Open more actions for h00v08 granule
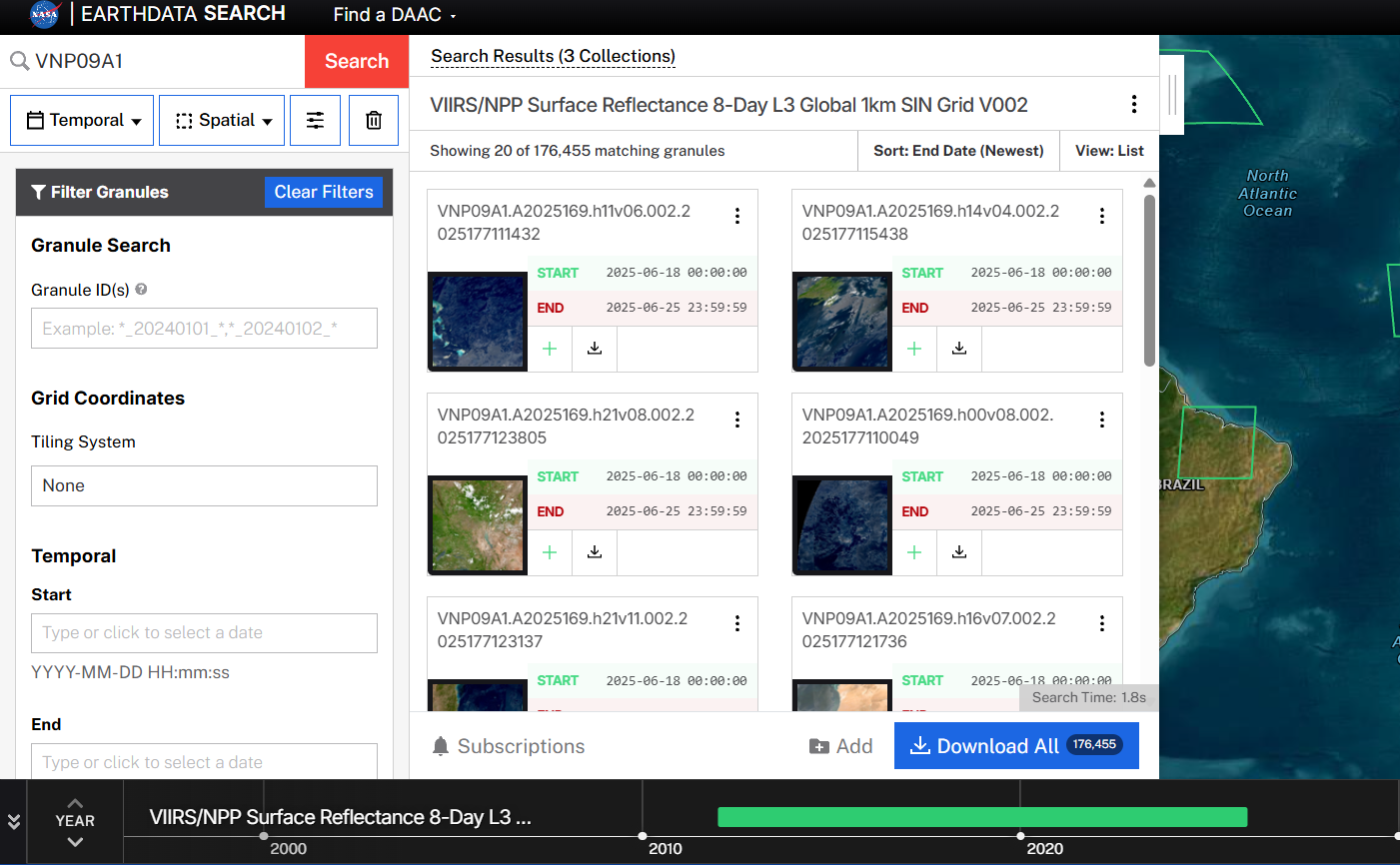1400x865 pixels. click(x=1102, y=420)
